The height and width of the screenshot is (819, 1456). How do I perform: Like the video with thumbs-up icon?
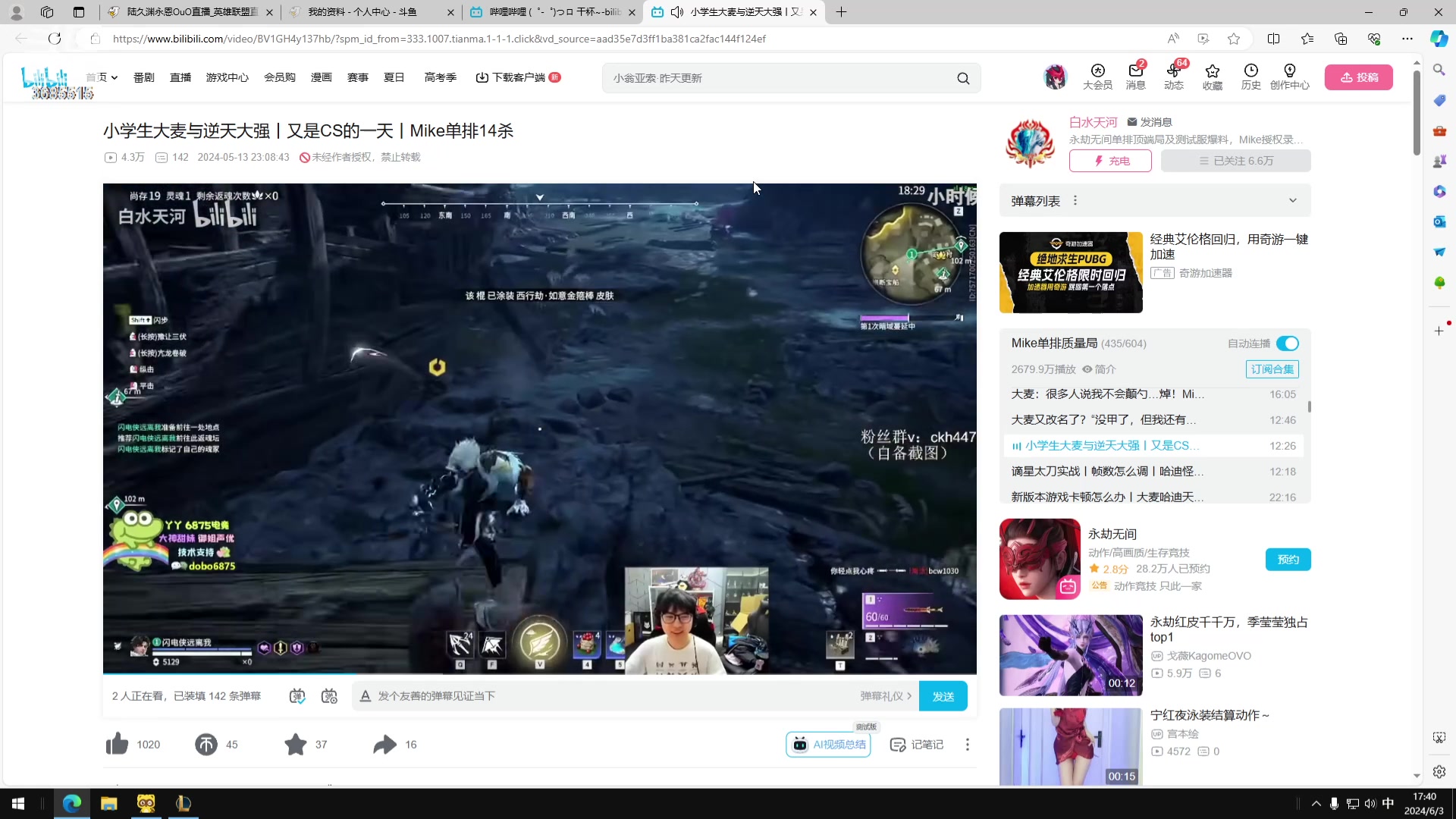tap(118, 745)
